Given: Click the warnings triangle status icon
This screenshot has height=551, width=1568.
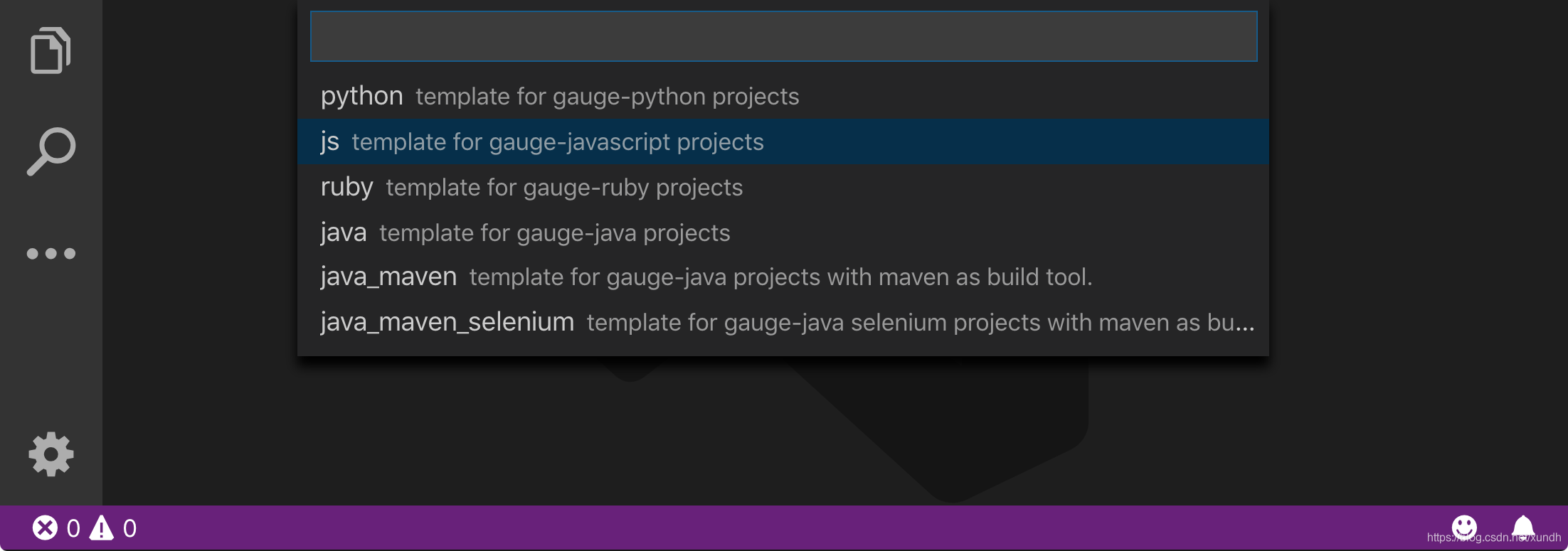Looking at the screenshot, I should tap(102, 528).
